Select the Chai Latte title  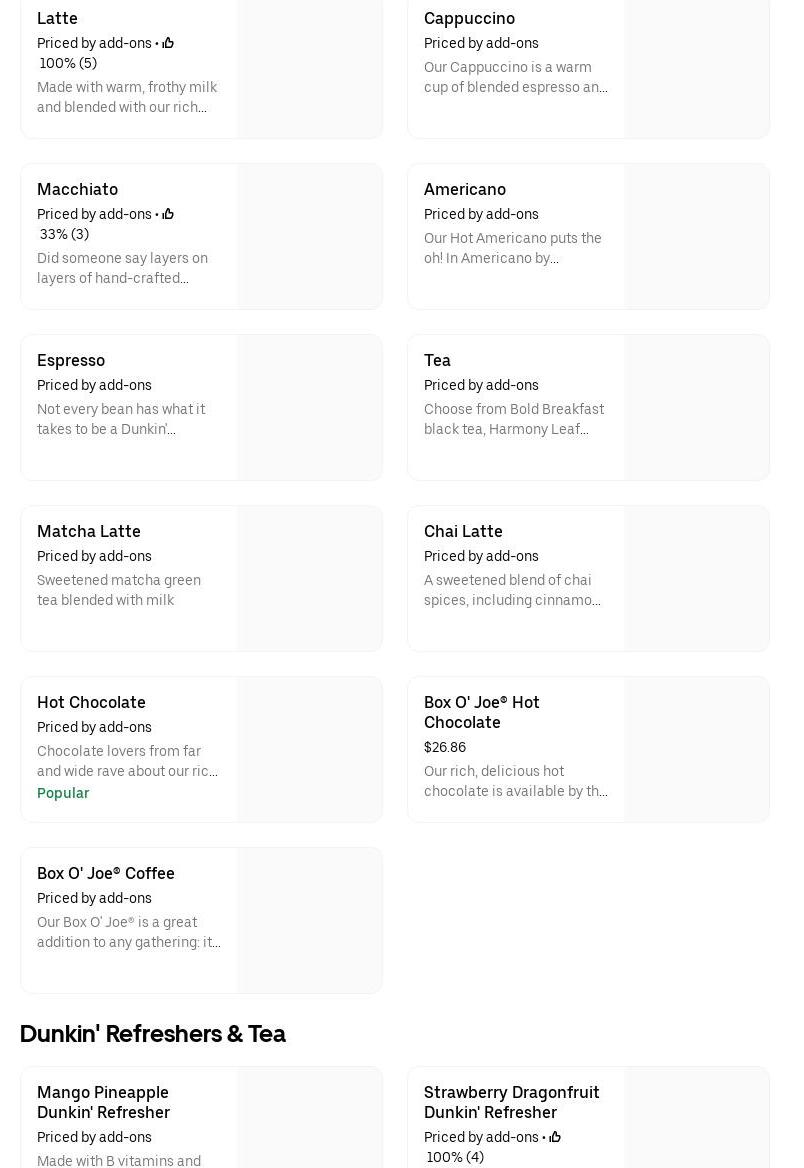coord(463,531)
